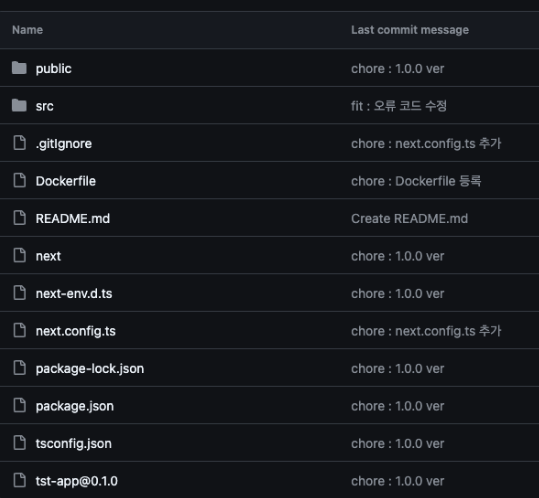Open the package-lock.json file
This screenshot has height=498, width=539.
(90, 369)
